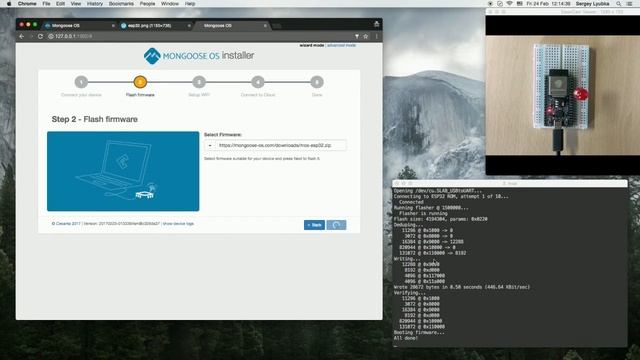Open the Edit menu

60,4
